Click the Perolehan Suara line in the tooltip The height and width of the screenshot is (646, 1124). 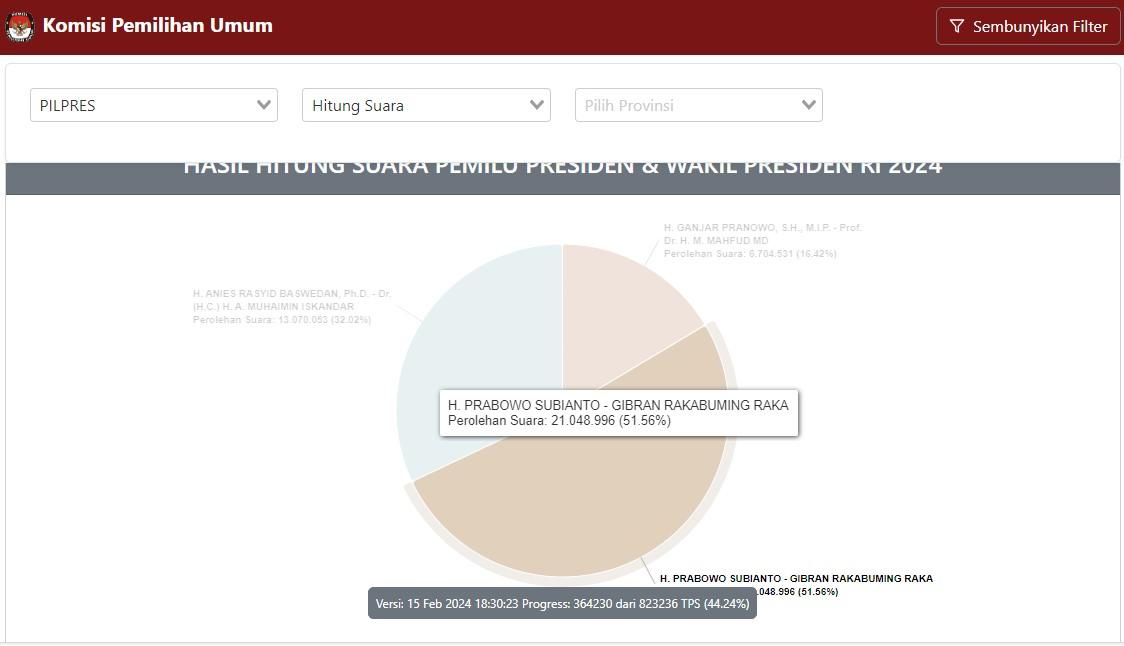click(x=559, y=421)
